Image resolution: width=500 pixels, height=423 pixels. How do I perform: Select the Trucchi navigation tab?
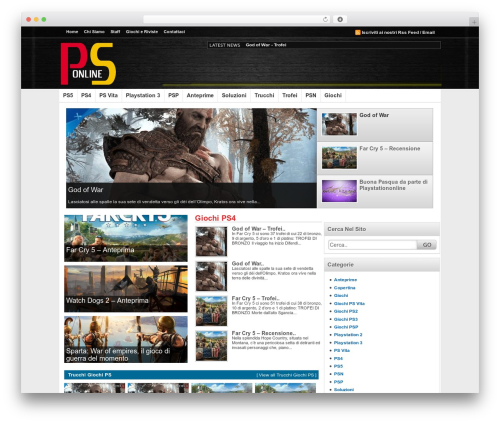(x=264, y=95)
